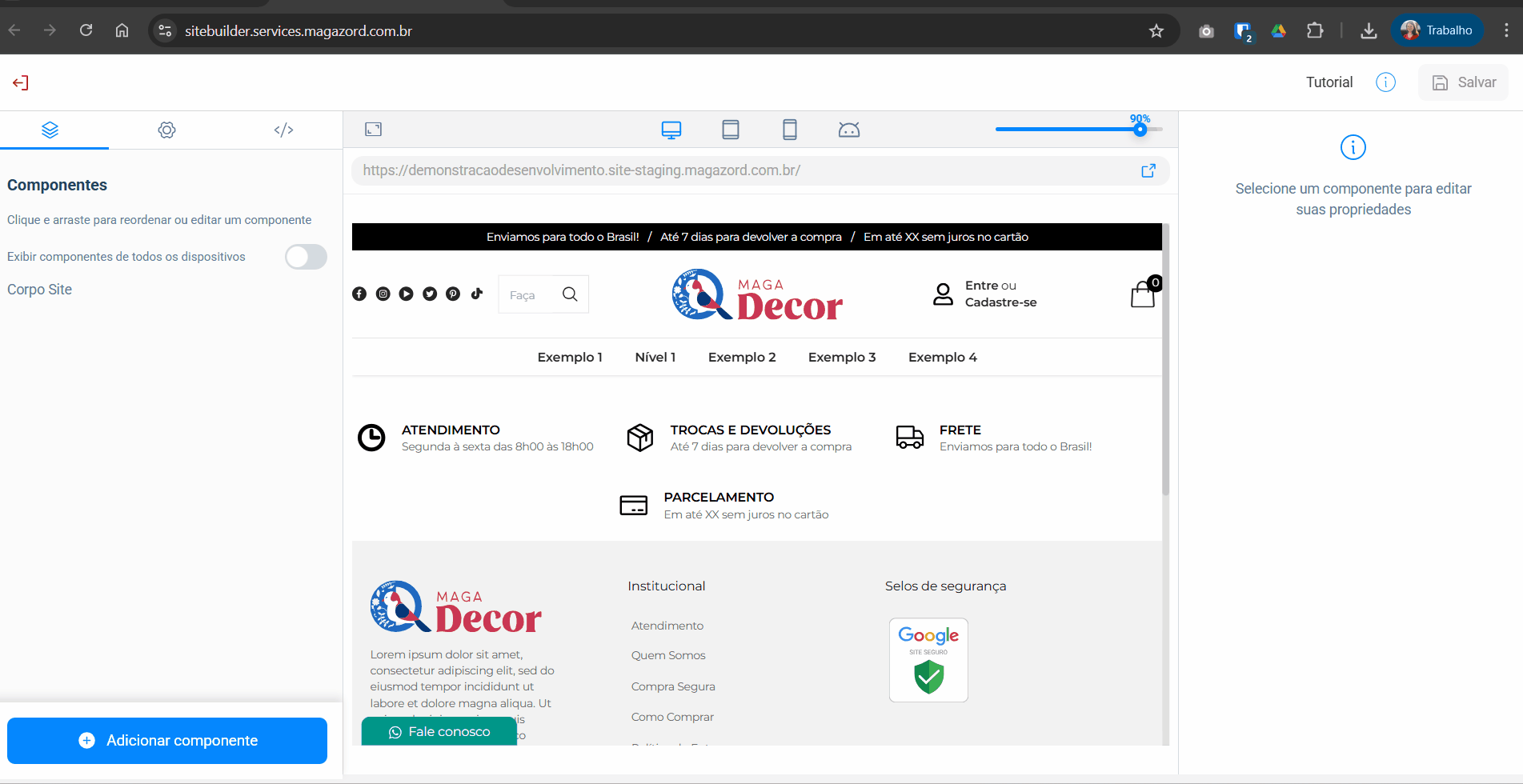Click the Maga Decor header logo
The height and width of the screenshot is (784, 1523).
(757, 294)
